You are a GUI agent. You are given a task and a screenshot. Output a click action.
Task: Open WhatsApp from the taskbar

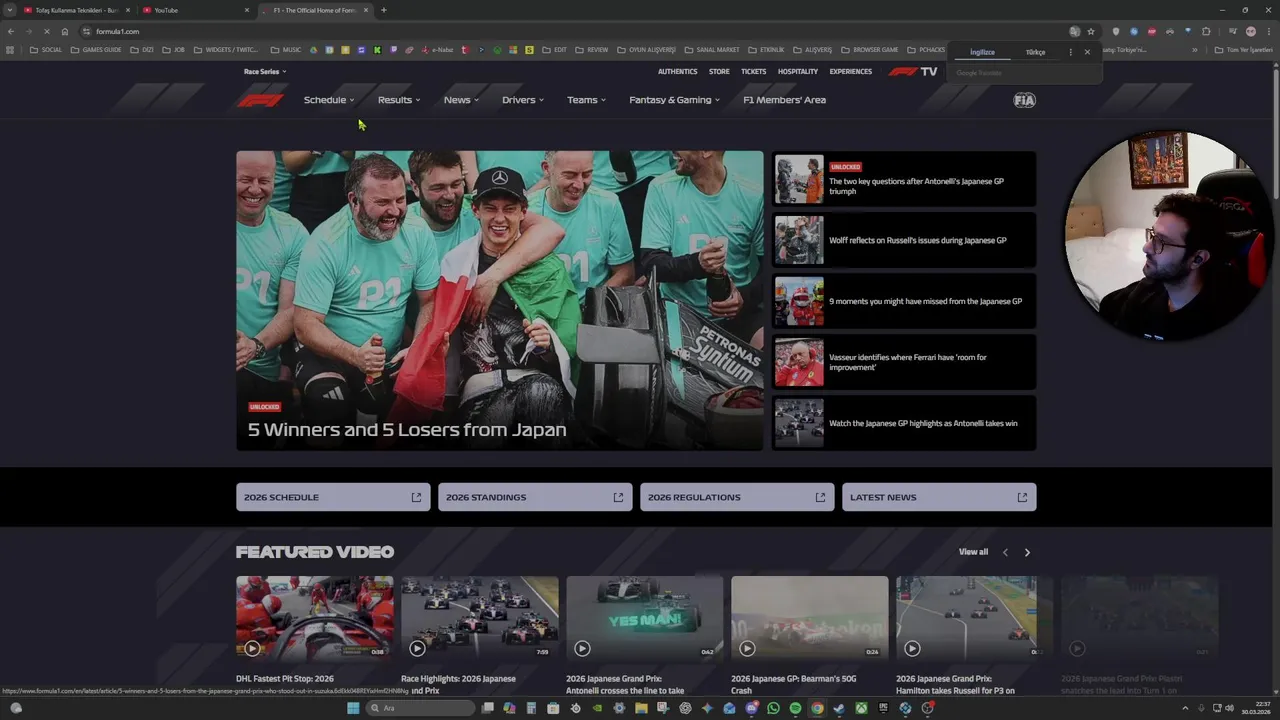773,708
